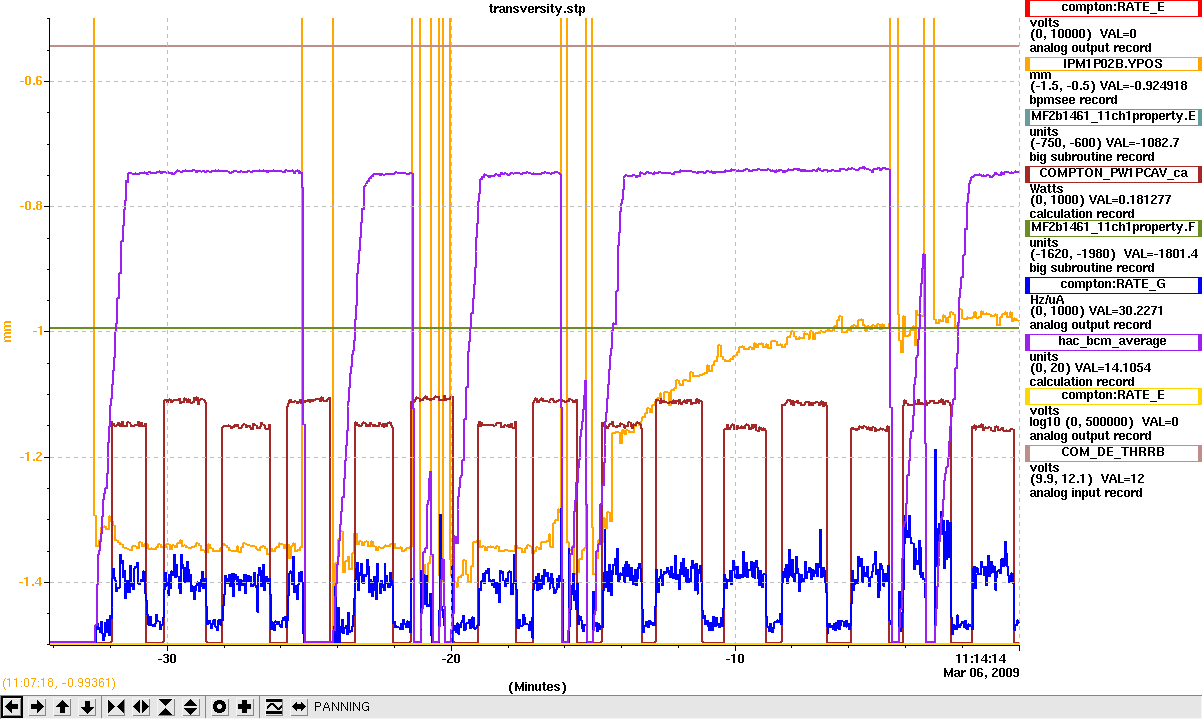Select the MF2b1461_11ch1property.E legend entry
This screenshot has width=1202, height=719.
click(1113, 116)
